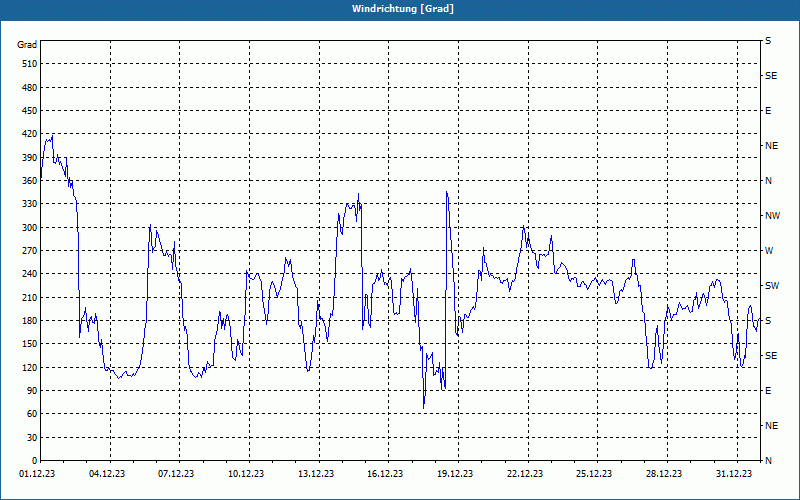Click the 180 degree axis label
Screen dimensions: 800x500
(x=29, y=321)
